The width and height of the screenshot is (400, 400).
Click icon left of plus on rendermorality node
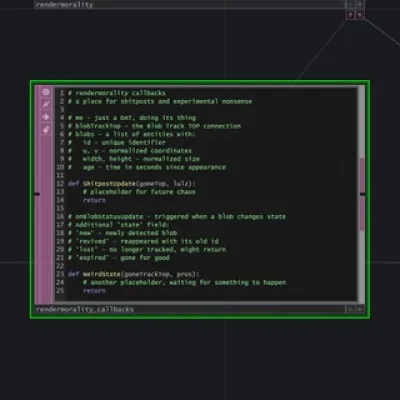coord(350,4)
